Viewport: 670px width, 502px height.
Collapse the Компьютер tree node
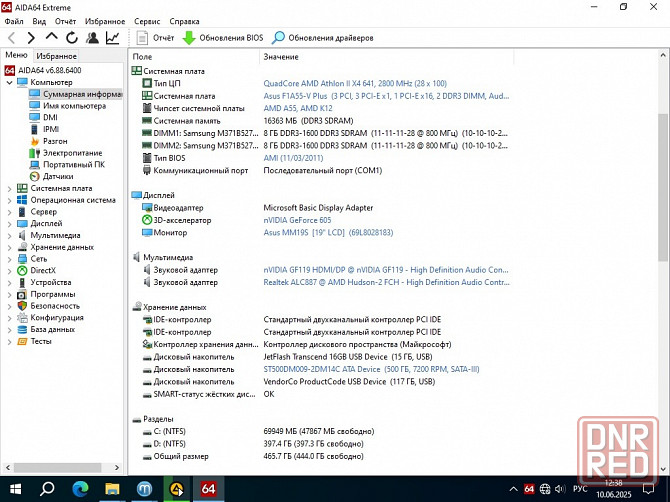point(9,82)
